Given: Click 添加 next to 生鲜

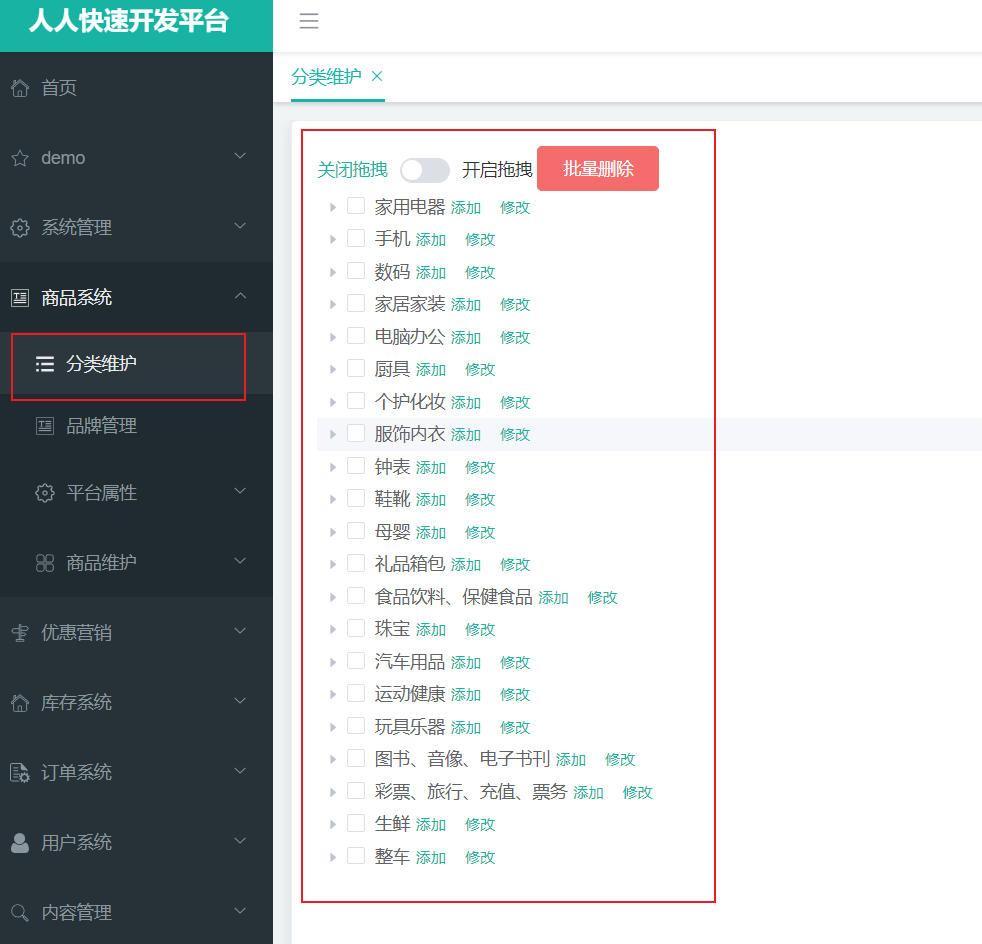Looking at the screenshot, I should [431, 825].
